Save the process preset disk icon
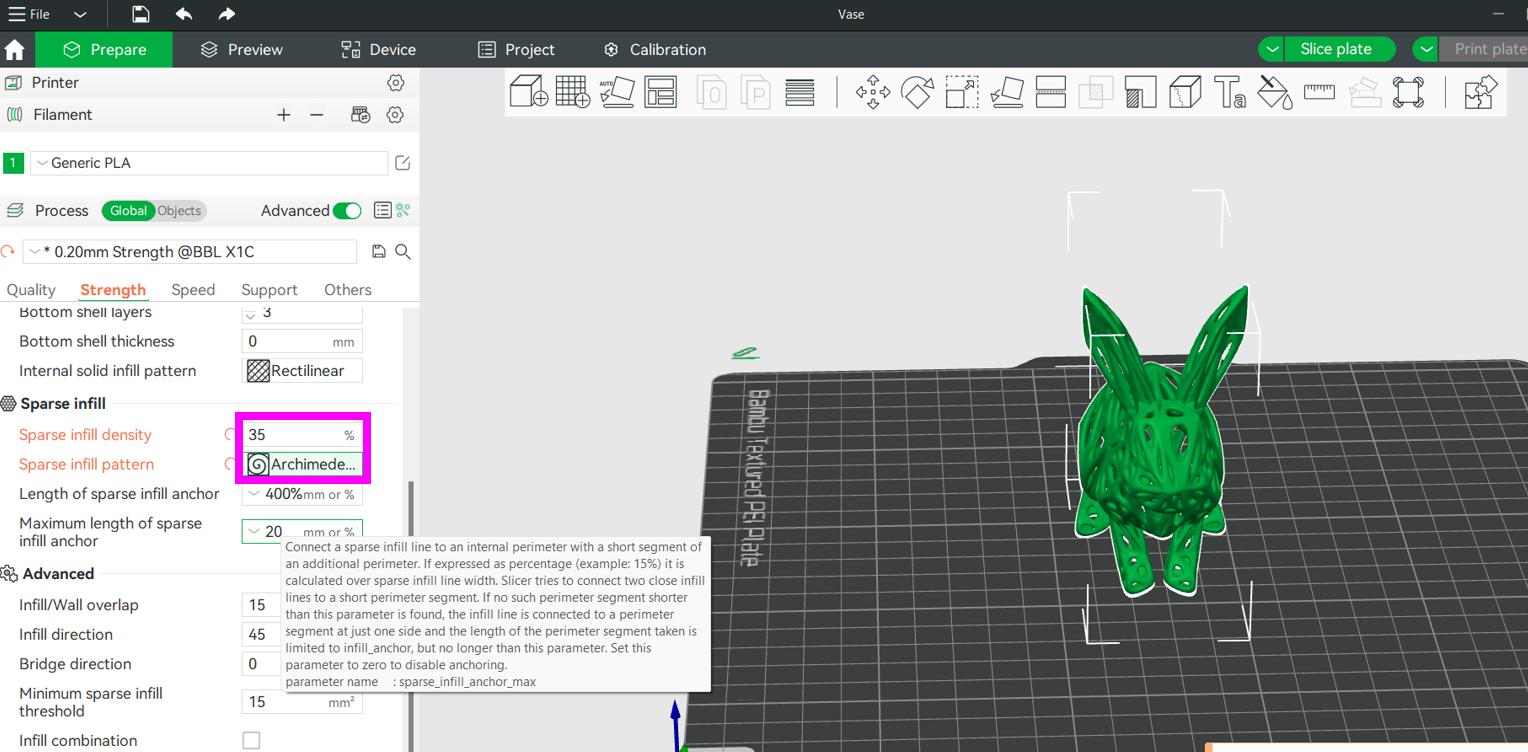The width and height of the screenshot is (1528, 752). coord(379,251)
